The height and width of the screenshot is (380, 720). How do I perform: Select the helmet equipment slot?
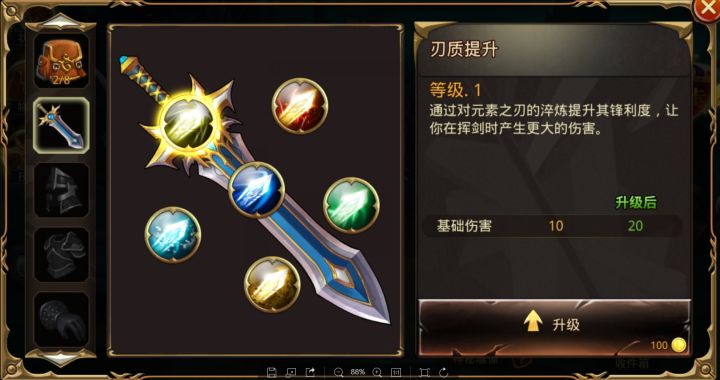(61, 190)
